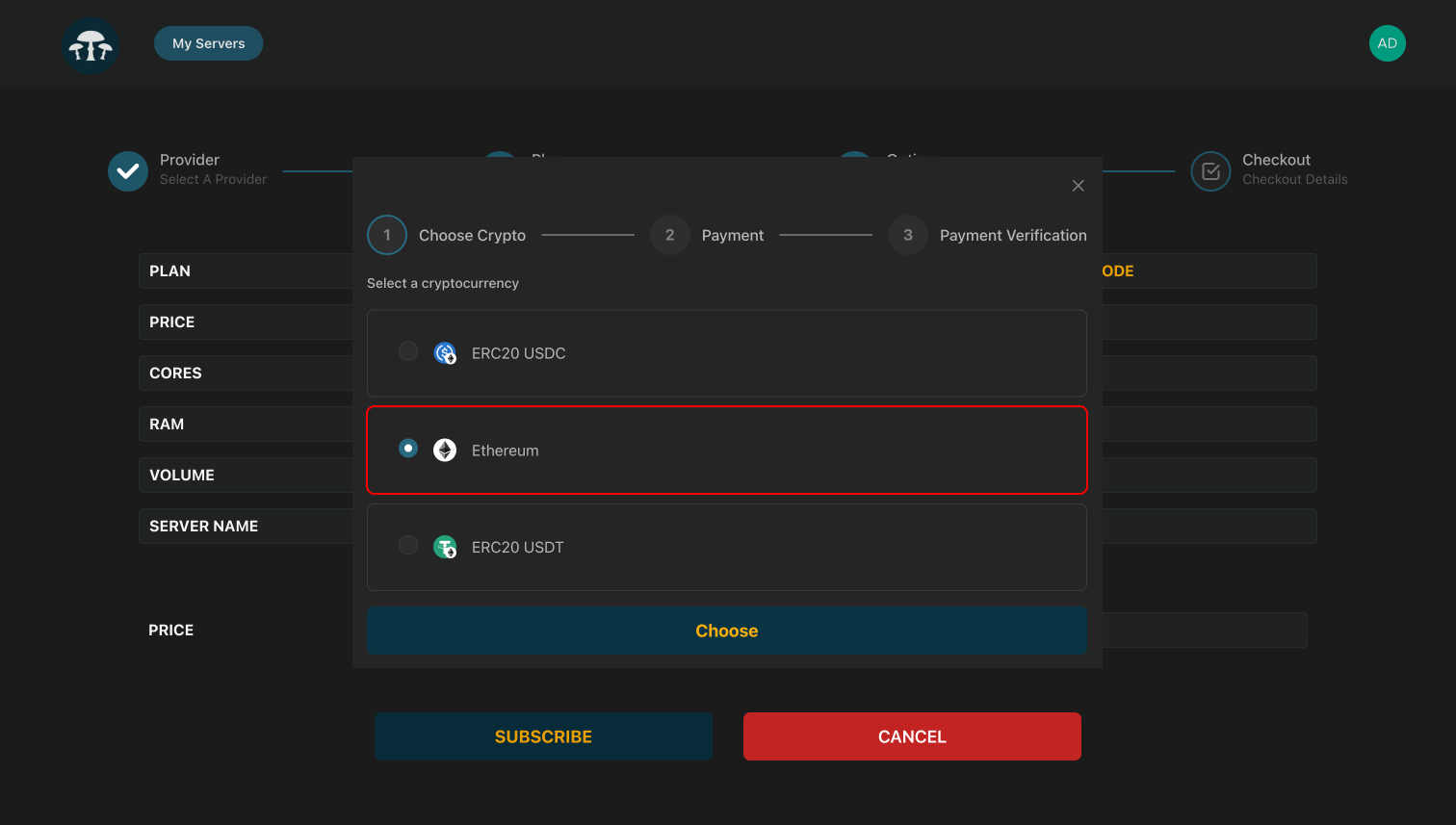Click the Ethereum coin icon
Image resolution: width=1456 pixels, height=825 pixels.
pos(445,450)
